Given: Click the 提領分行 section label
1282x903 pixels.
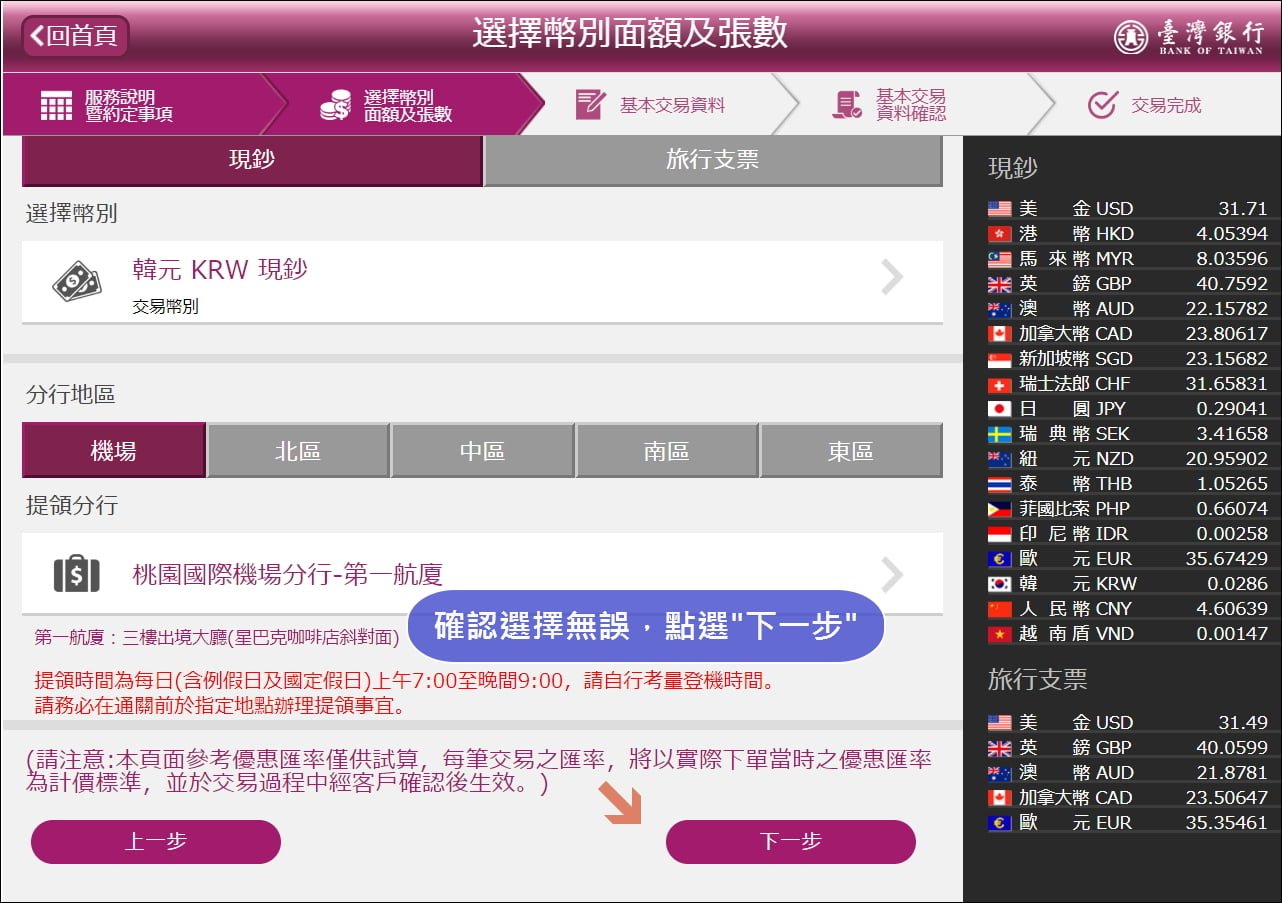Looking at the screenshot, I should [x=72, y=506].
